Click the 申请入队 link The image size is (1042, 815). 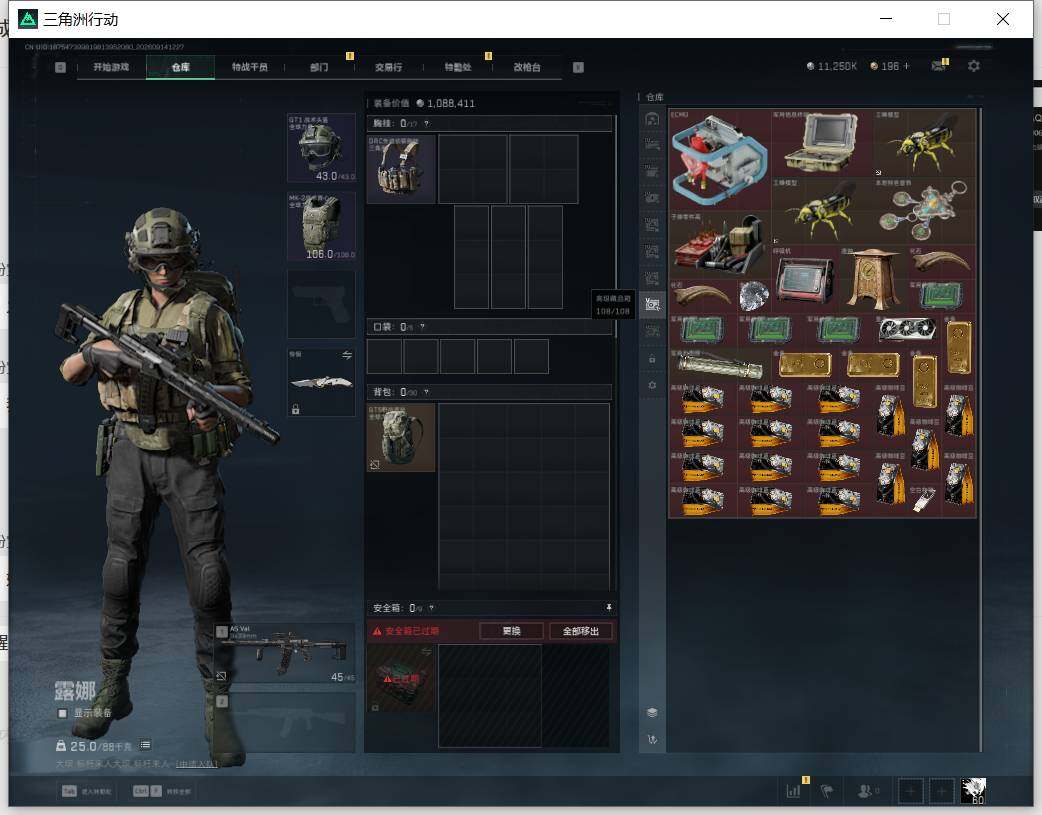coord(197,764)
